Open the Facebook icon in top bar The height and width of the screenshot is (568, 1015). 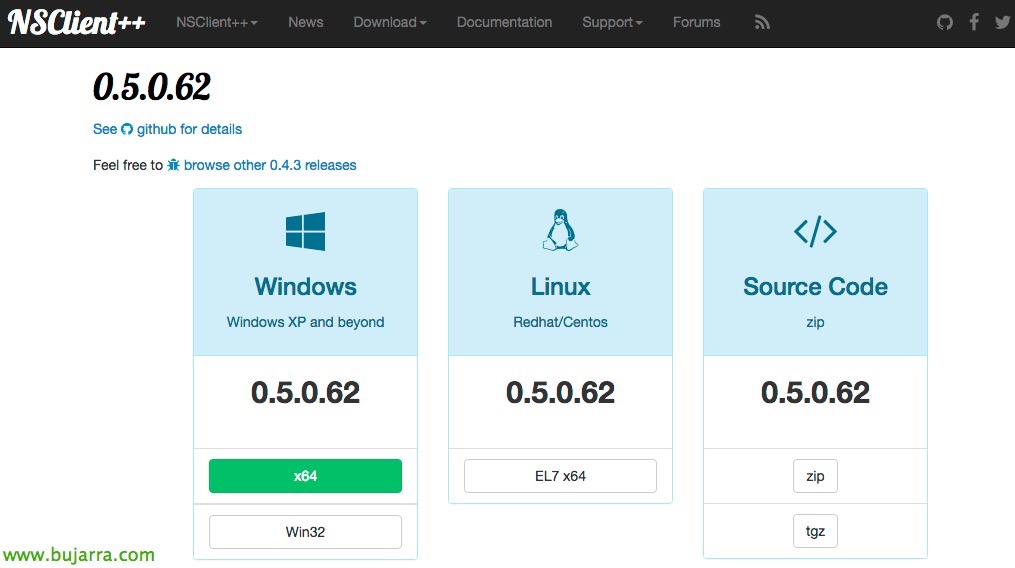click(x=974, y=22)
